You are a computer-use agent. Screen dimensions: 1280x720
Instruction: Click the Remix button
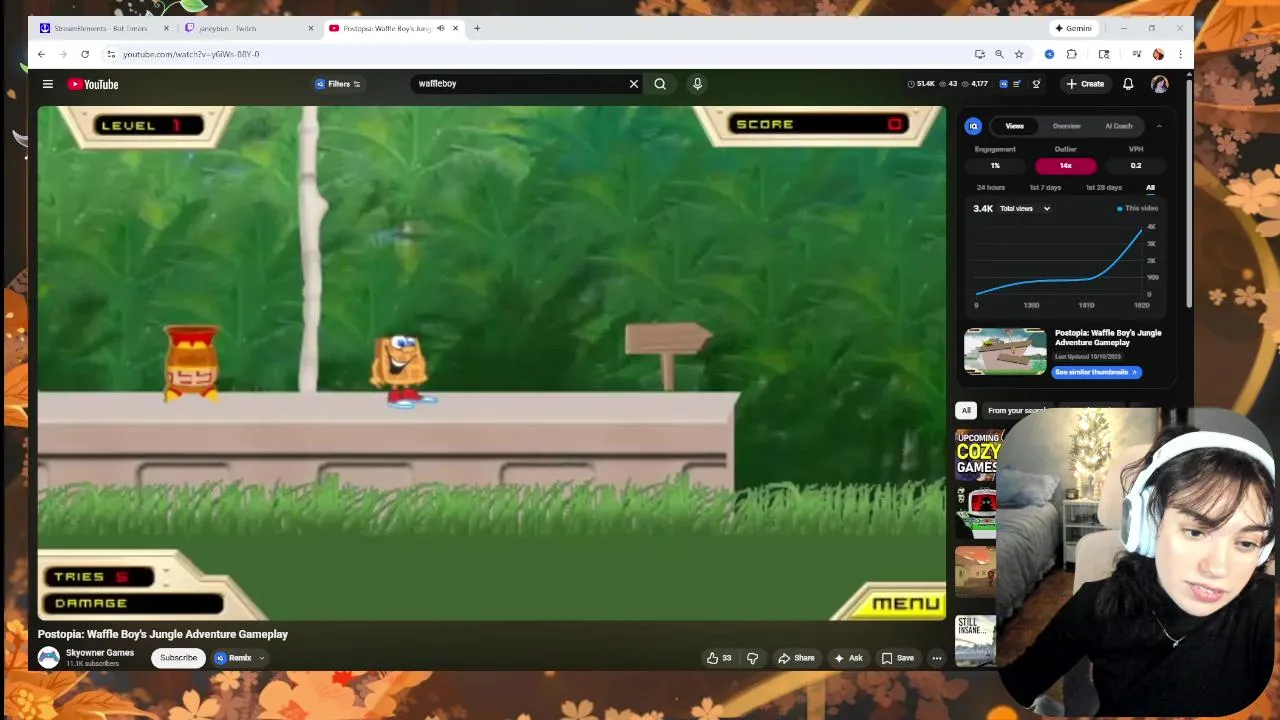pyautogui.click(x=233, y=658)
